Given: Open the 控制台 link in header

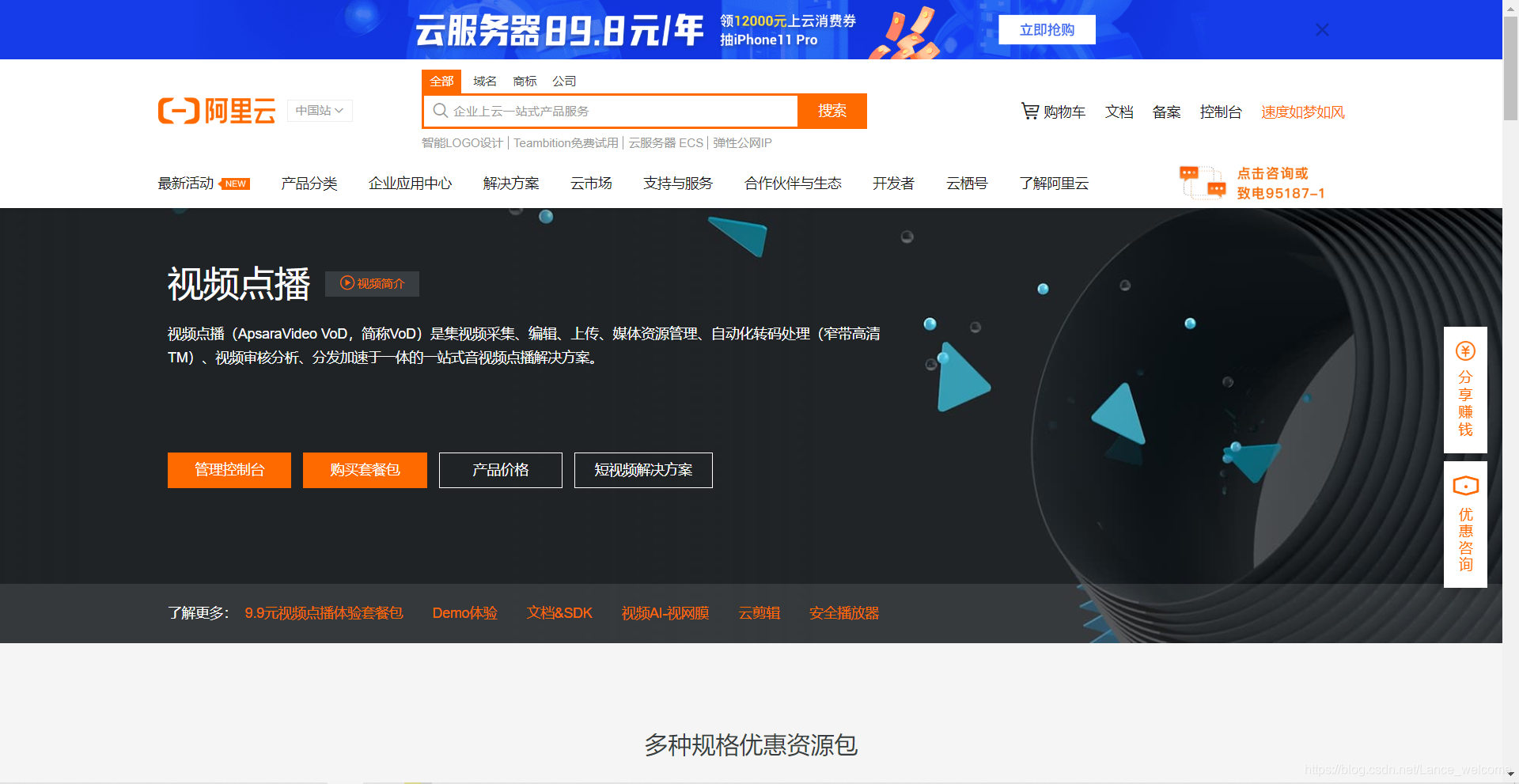Looking at the screenshot, I should (x=1221, y=112).
